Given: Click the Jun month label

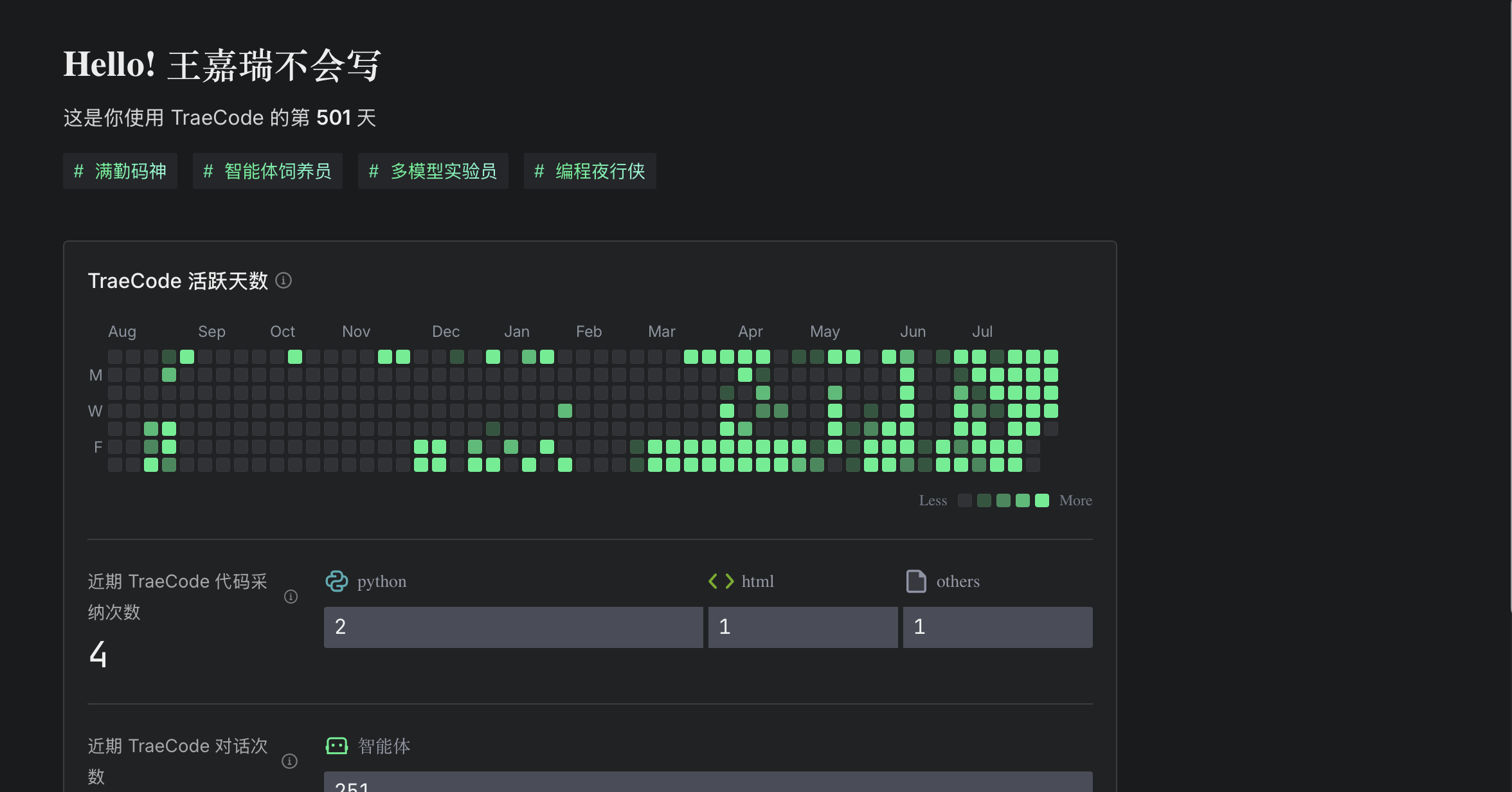Looking at the screenshot, I should (x=913, y=332).
